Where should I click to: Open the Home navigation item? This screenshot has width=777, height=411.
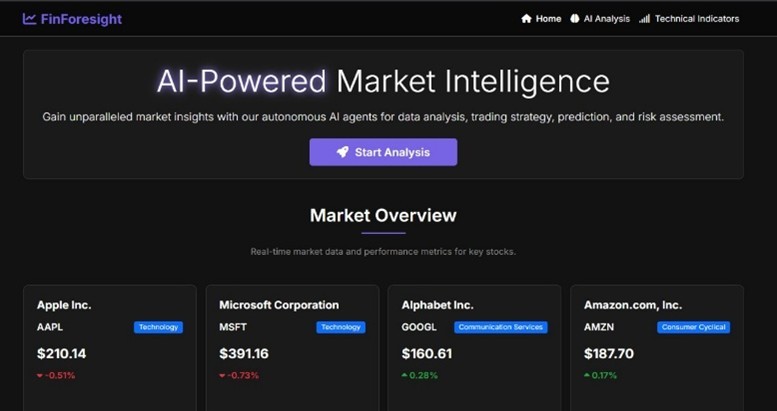[x=541, y=19]
